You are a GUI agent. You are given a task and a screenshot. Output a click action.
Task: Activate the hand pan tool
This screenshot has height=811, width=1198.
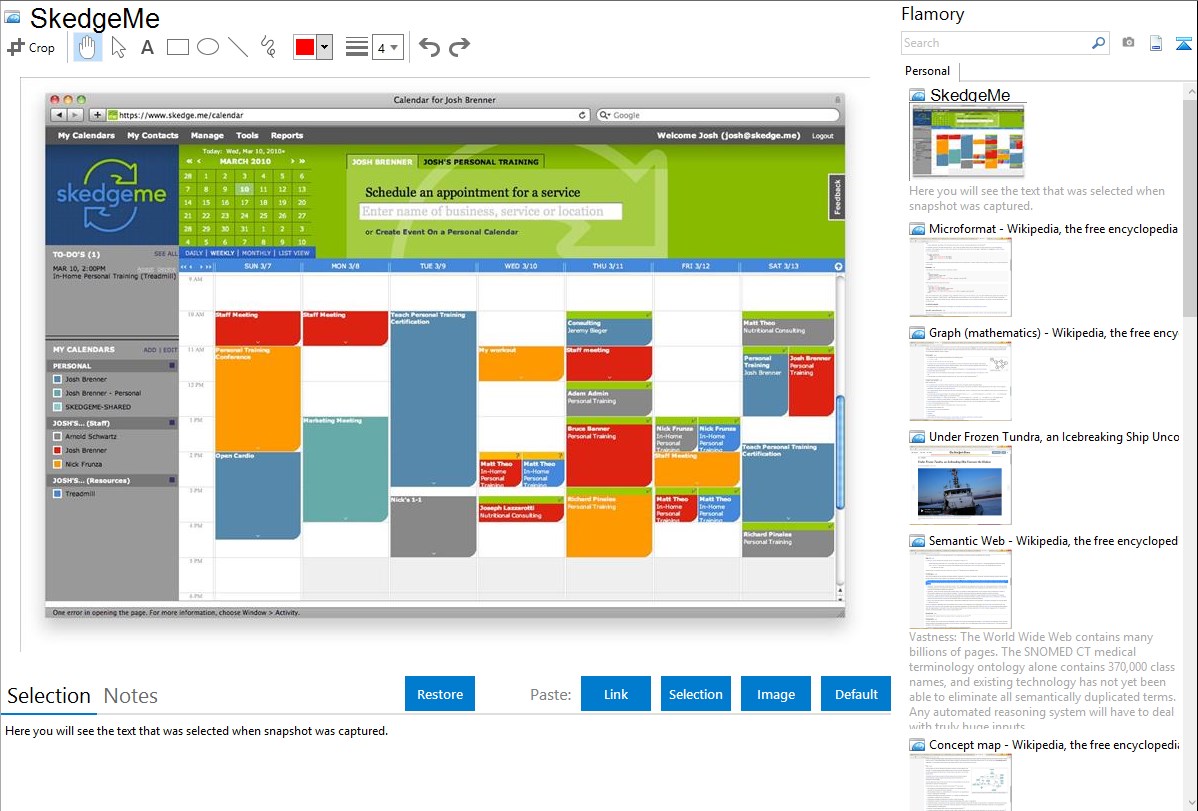click(87, 47)
